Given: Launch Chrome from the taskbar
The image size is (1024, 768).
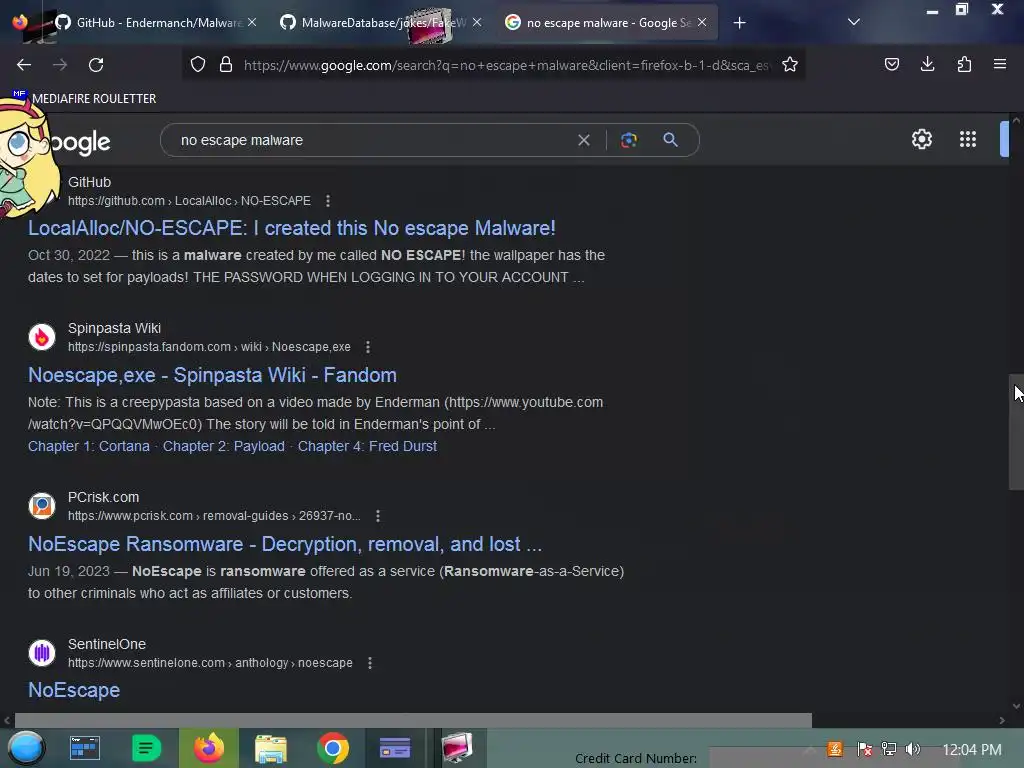Looking at the screenshot, I should tap(333, 748).
